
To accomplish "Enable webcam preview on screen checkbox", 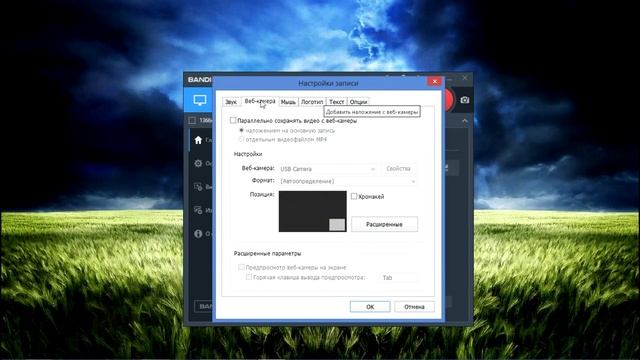I will click(x=241, y=267).
